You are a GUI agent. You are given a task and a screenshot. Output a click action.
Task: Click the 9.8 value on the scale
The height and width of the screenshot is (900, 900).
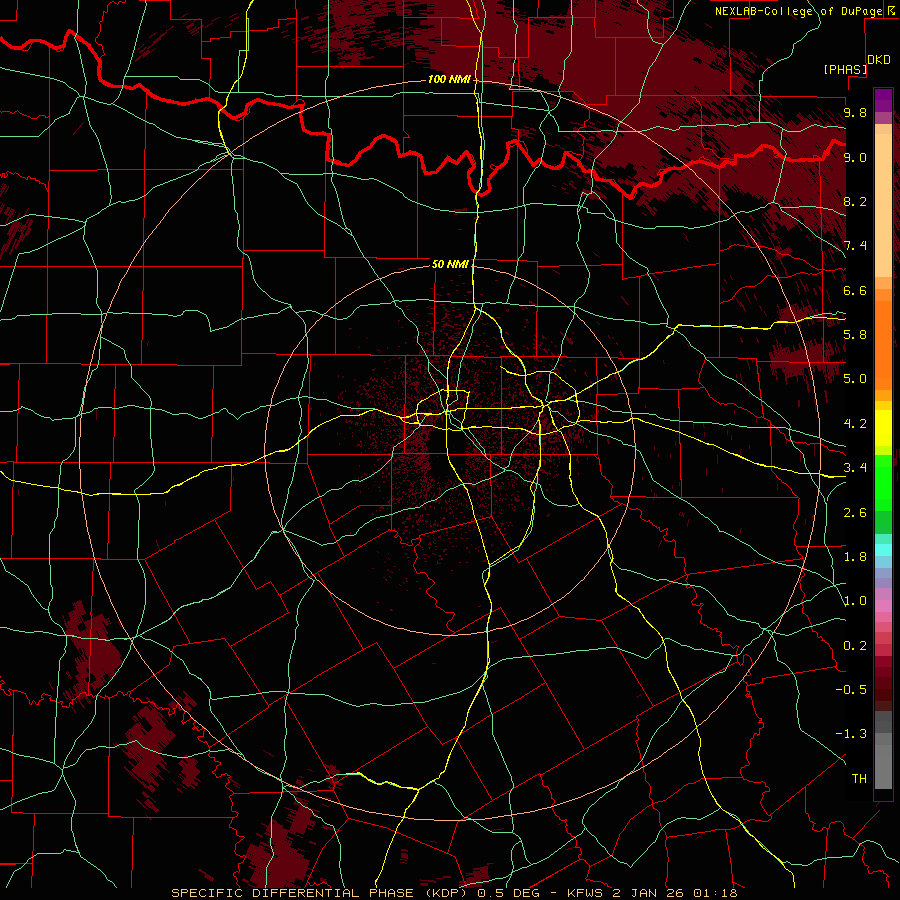tap(855, 112)
